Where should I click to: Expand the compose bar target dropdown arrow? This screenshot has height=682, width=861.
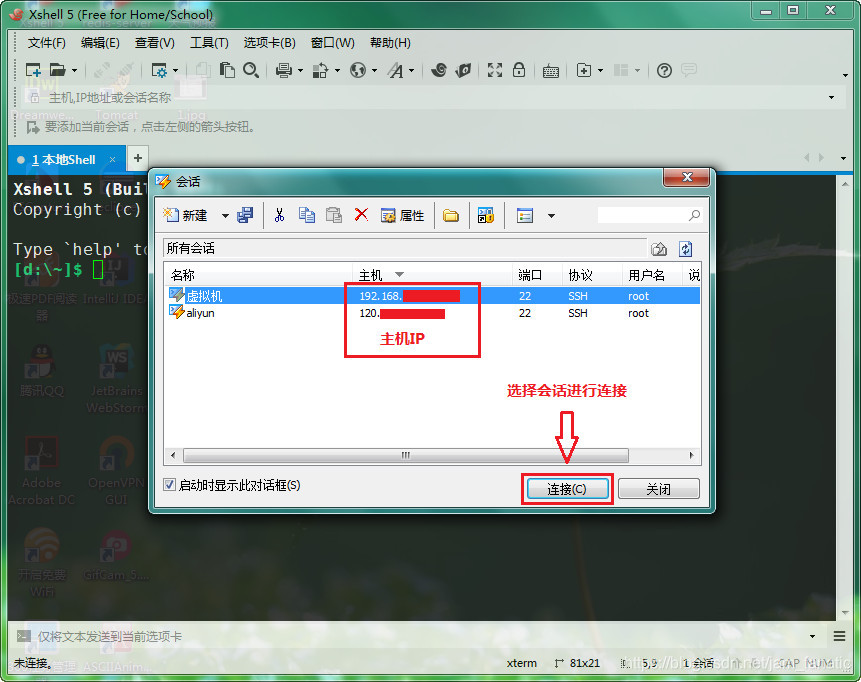tap(812, 636)
